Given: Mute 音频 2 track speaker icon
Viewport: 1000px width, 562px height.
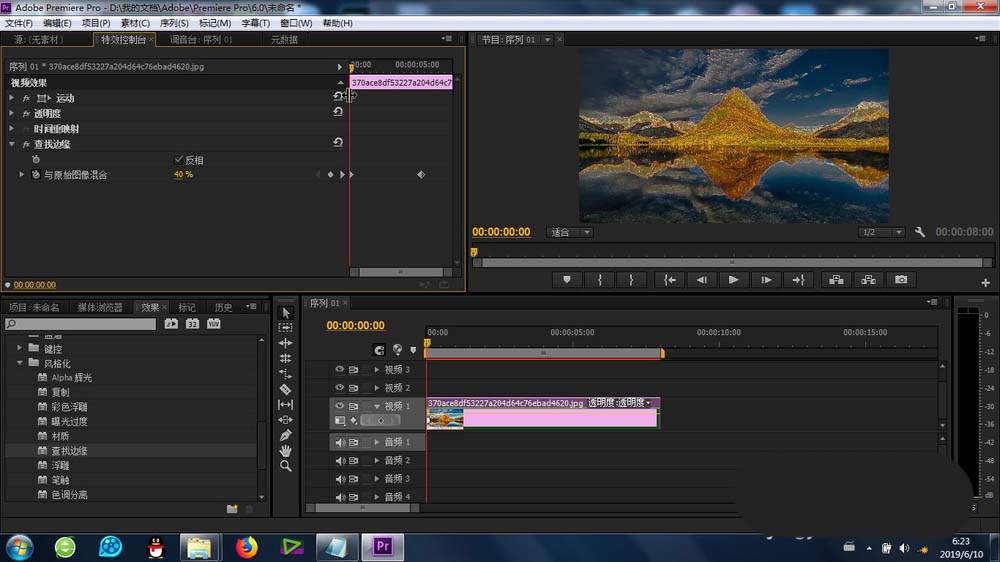Looking at the screenshot, I should point(340,461).
